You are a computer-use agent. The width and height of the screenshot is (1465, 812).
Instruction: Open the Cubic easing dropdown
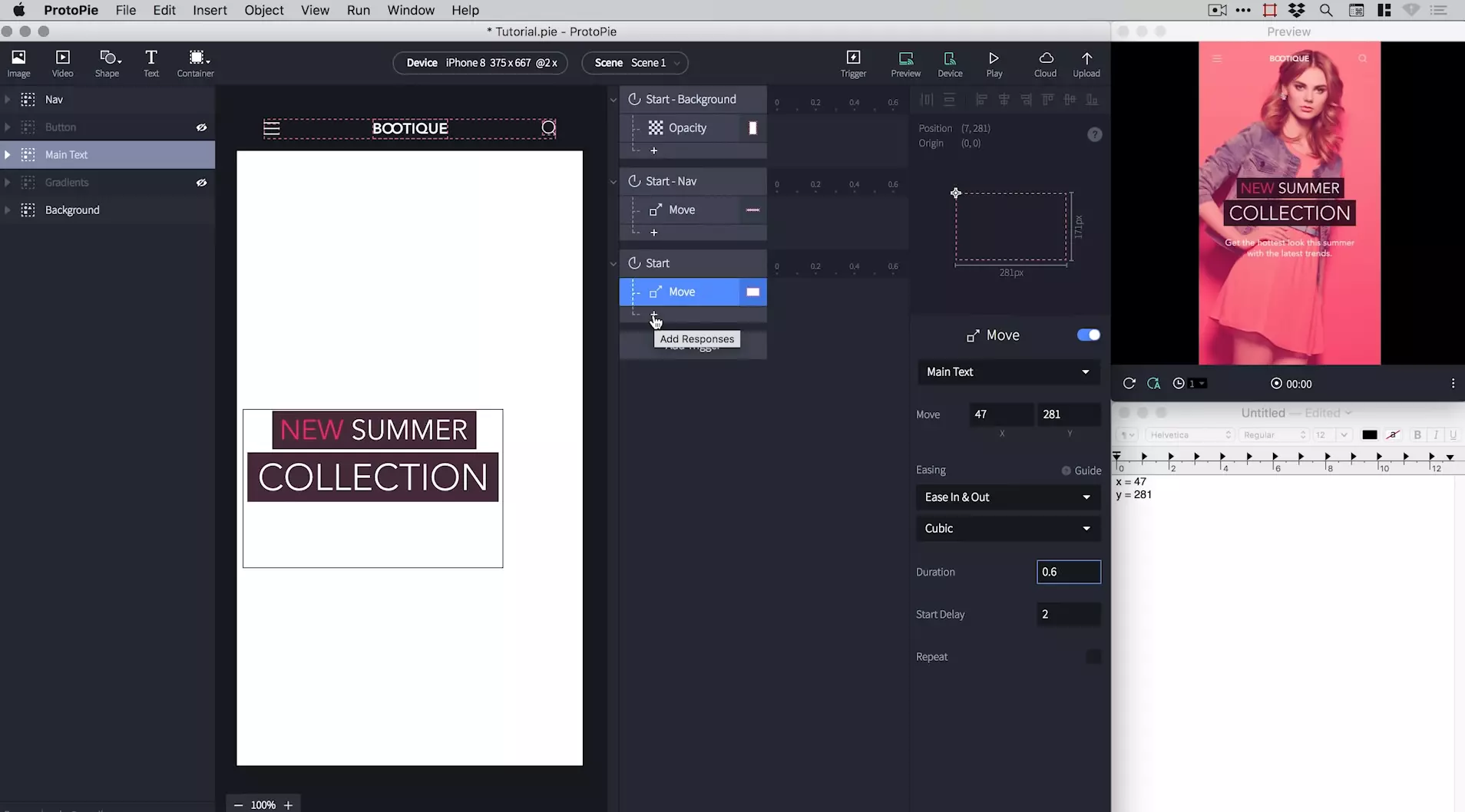(x=1008, y=528)
